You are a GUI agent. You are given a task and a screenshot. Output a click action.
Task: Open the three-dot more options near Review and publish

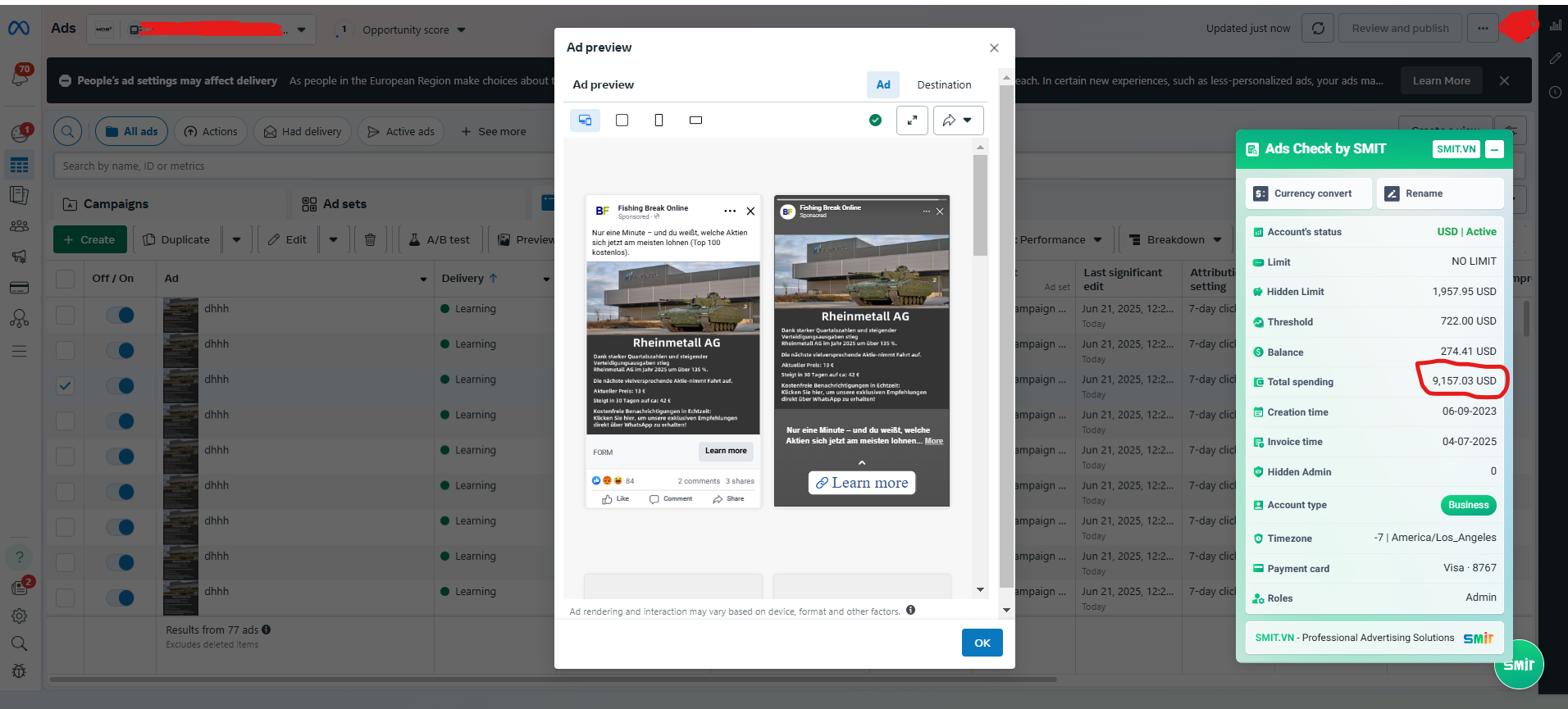1483,29
